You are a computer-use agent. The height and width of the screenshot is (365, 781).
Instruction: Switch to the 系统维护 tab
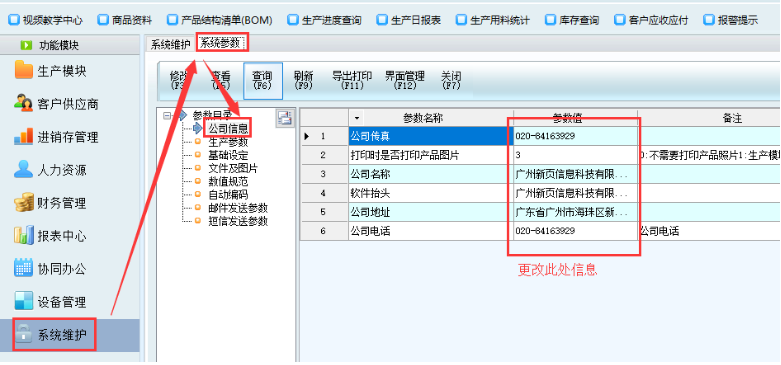click(171, 44)
